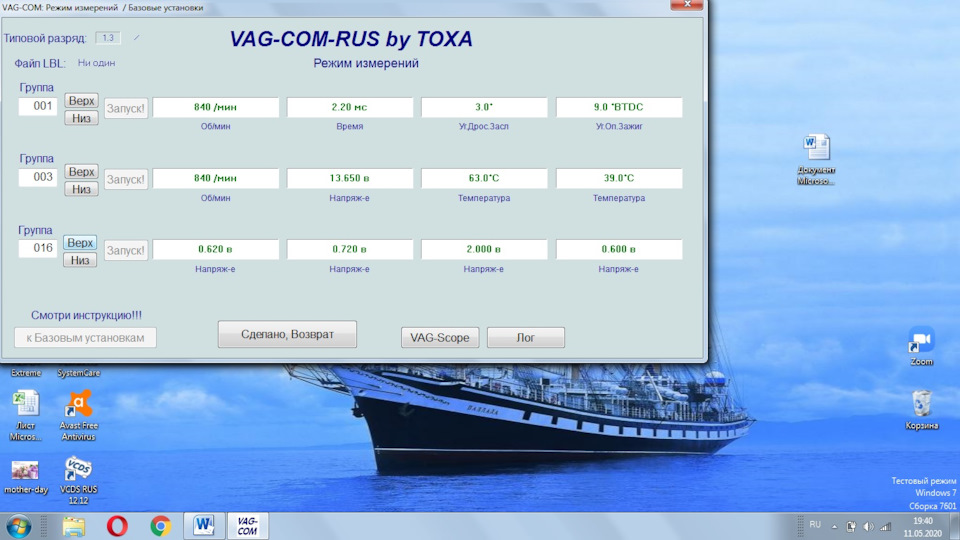Image resolution: width=960 pixels, height=540 pixels.
Task: Click Верх button for group 016
Action: [80, 242]
